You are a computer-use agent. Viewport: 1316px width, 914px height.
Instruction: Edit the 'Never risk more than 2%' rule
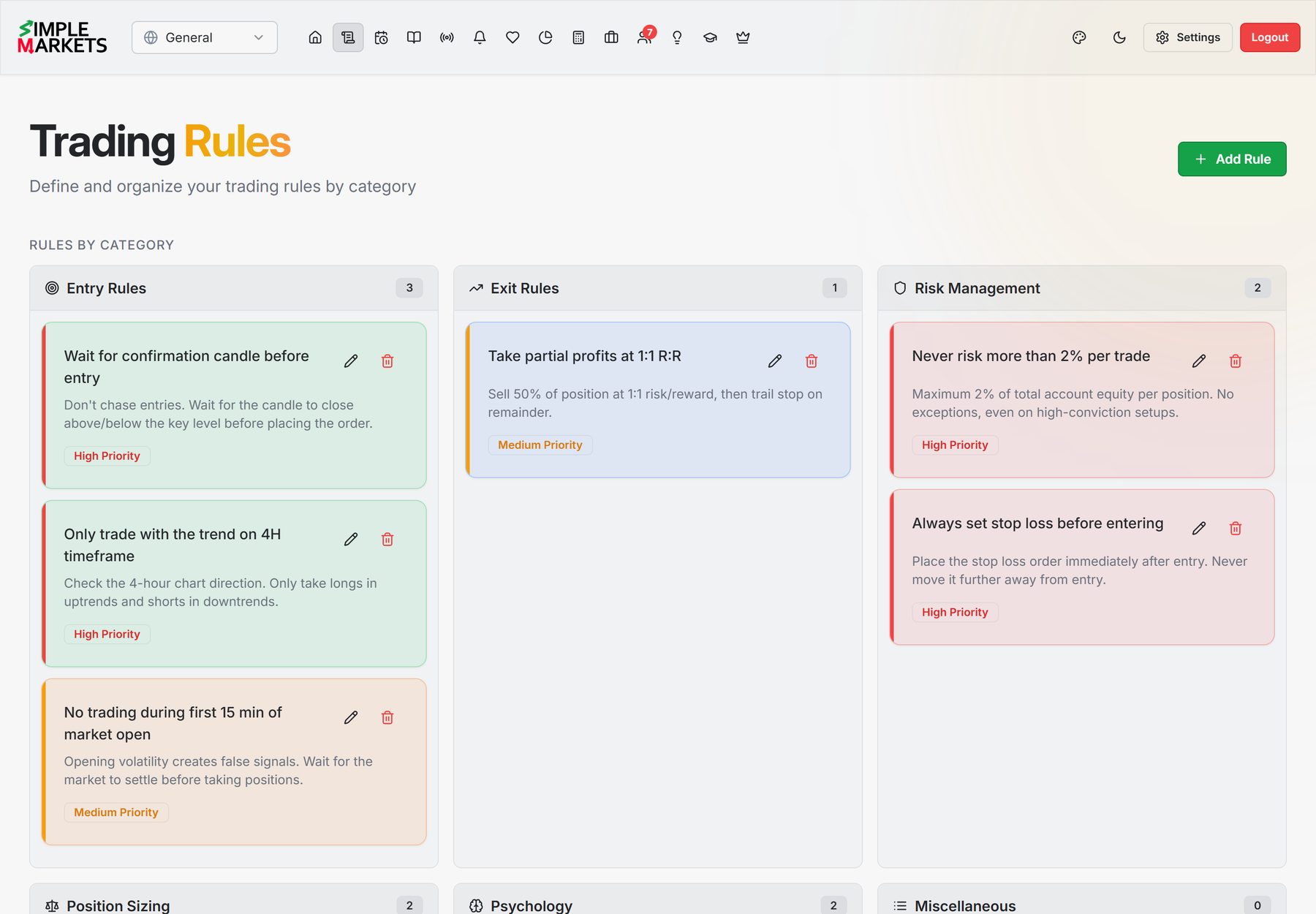(1199, 361)
